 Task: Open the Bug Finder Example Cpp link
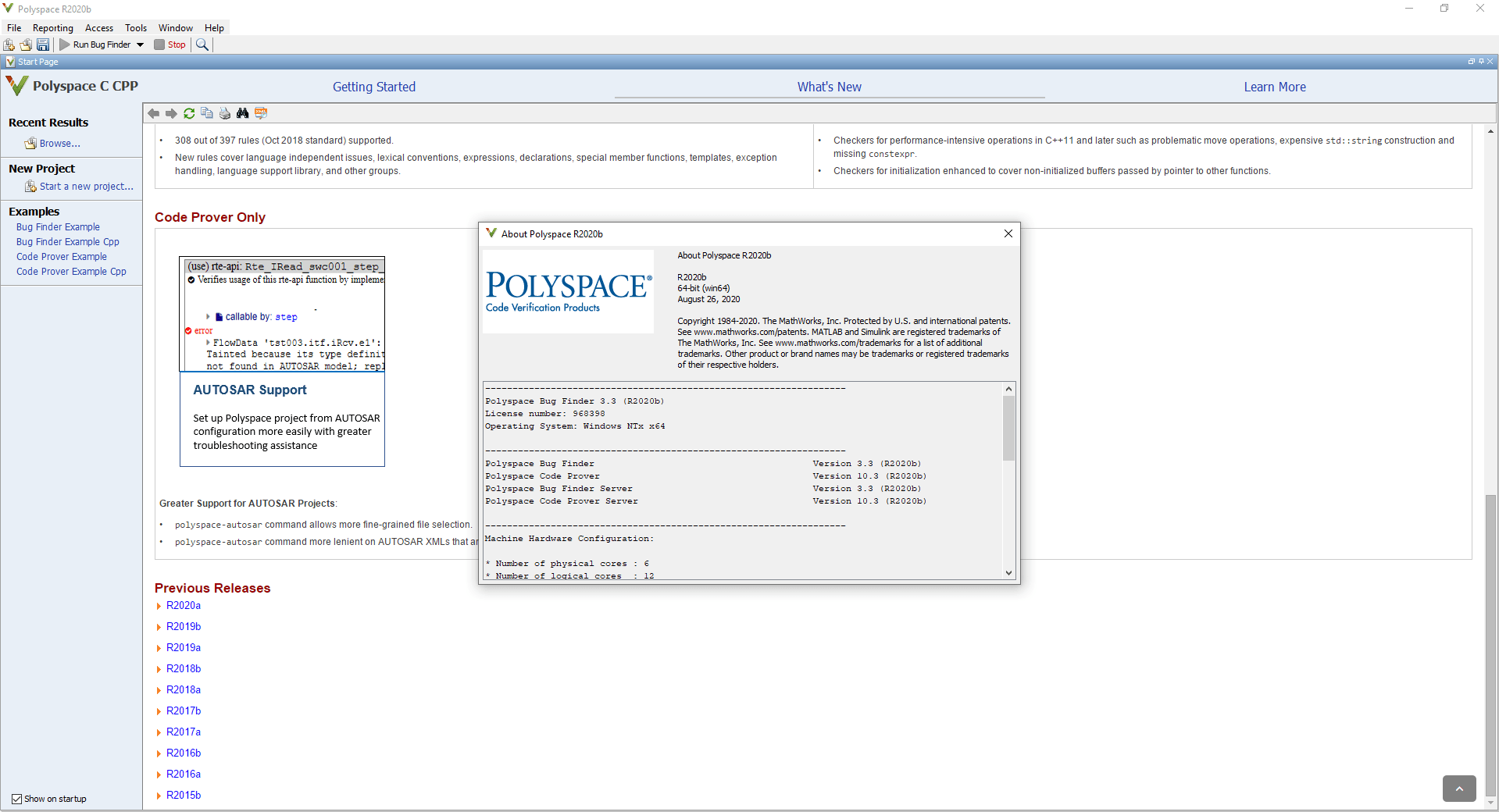68,242
